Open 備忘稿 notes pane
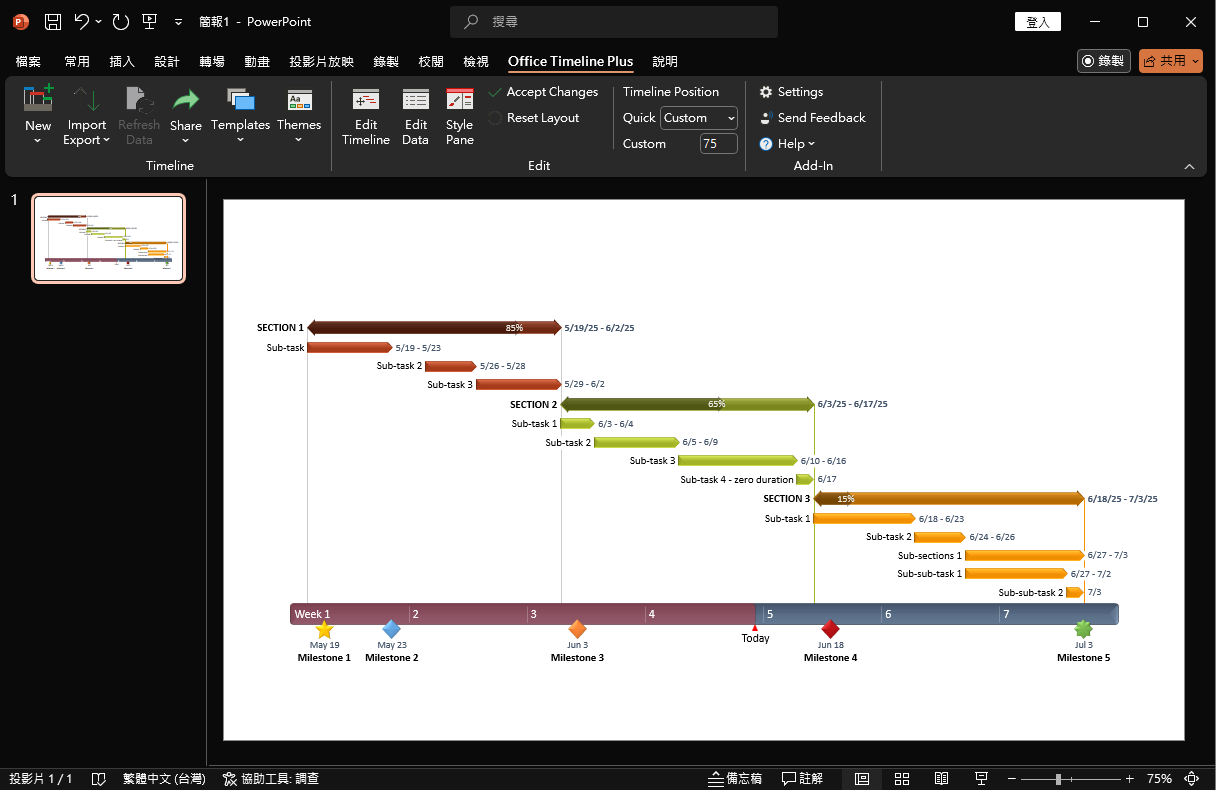The height and width of the screenshot is (790, 1216). pyautogui.click(x=736, y=778)
